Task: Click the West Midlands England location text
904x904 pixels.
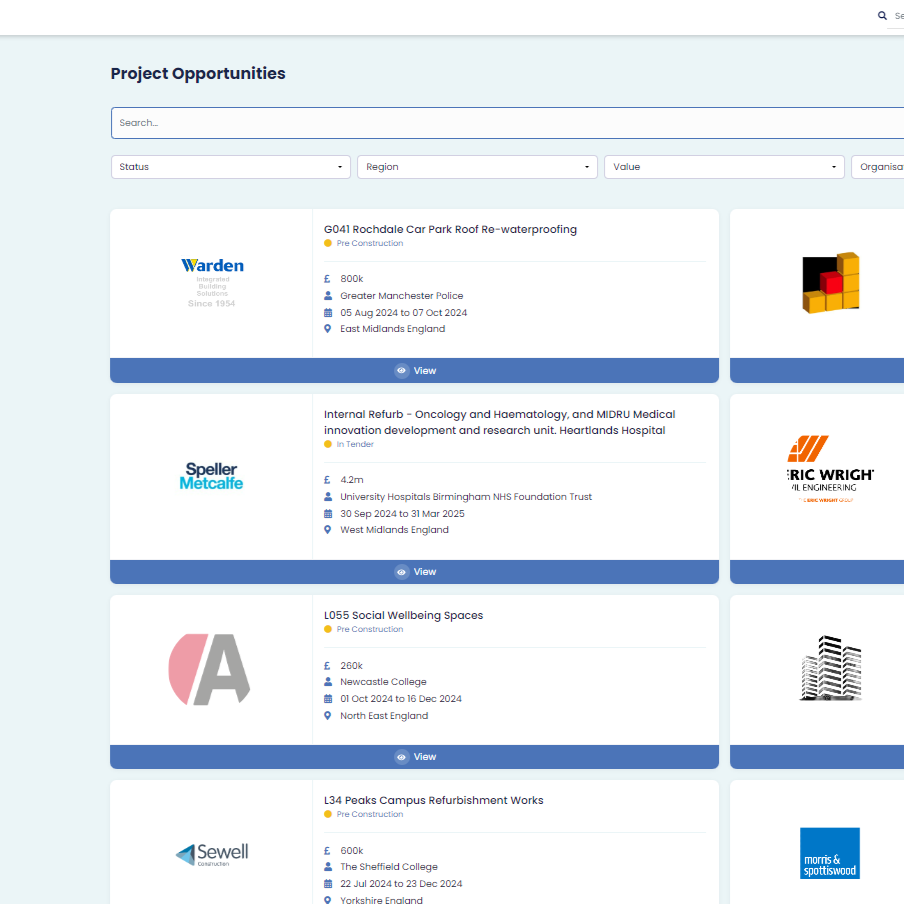Action: (x=394, y=529)
